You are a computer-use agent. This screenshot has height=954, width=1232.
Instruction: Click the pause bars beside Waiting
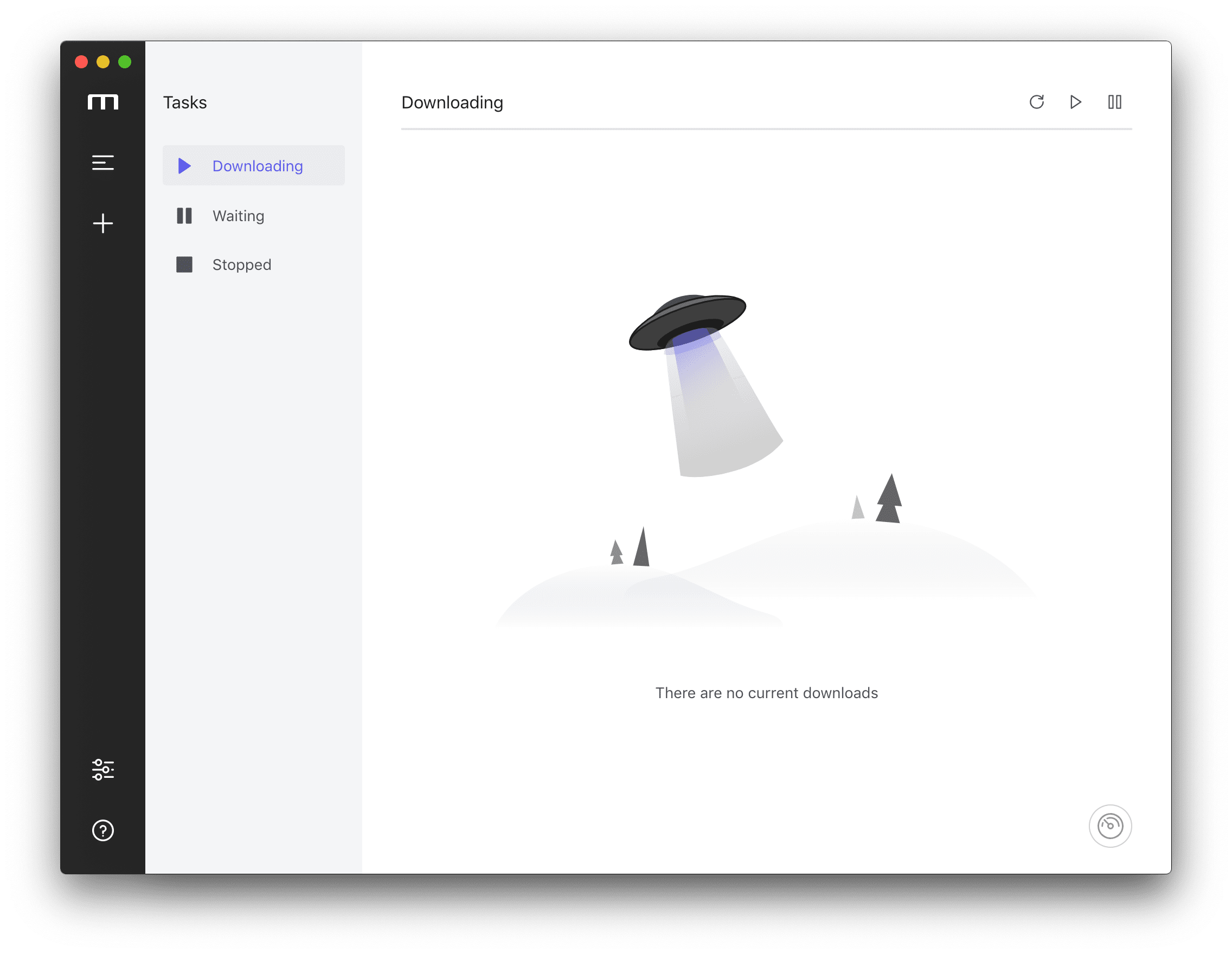184,215
